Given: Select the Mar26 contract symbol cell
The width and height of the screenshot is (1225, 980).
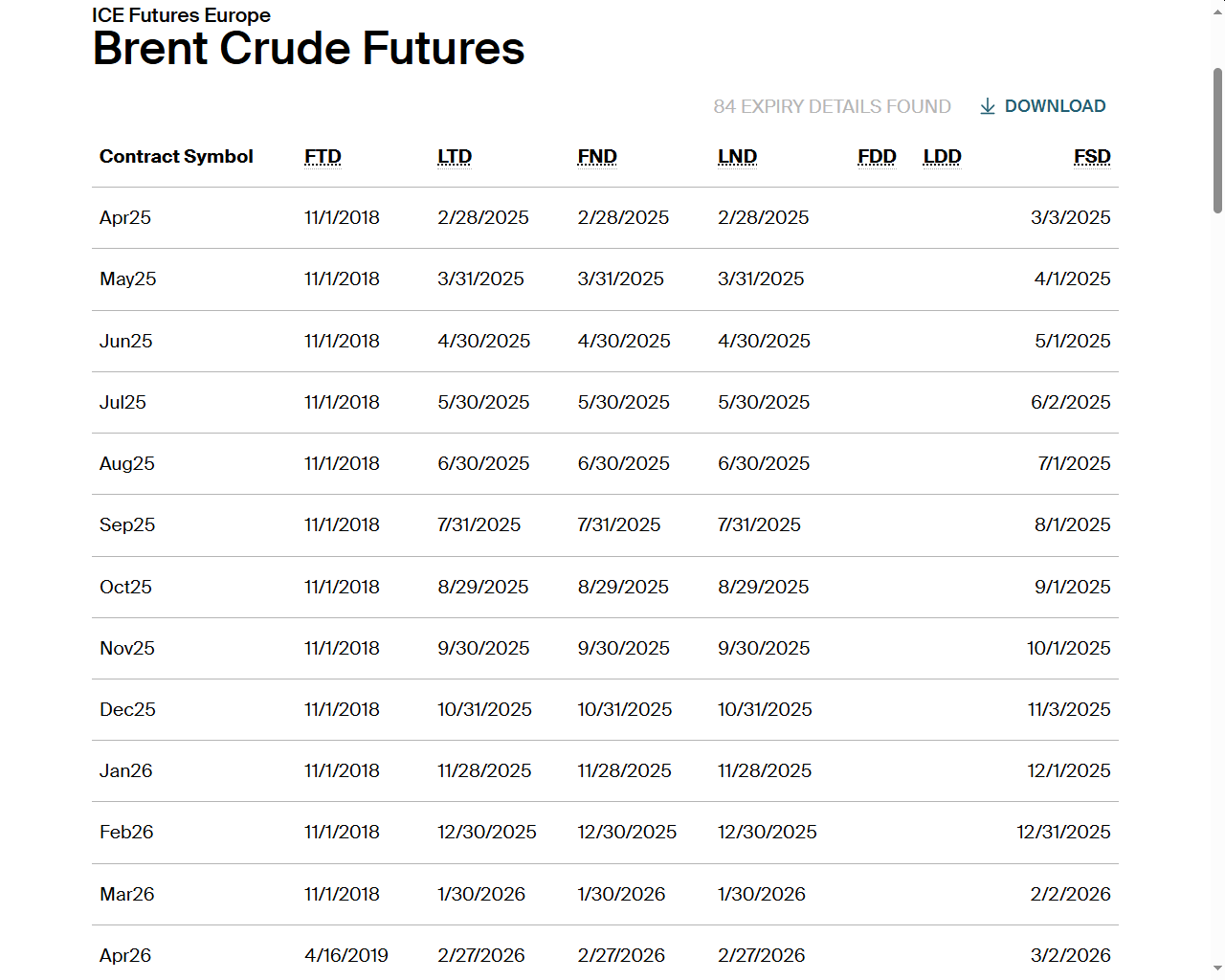Looking at the screenshot, I should [127, 894].
